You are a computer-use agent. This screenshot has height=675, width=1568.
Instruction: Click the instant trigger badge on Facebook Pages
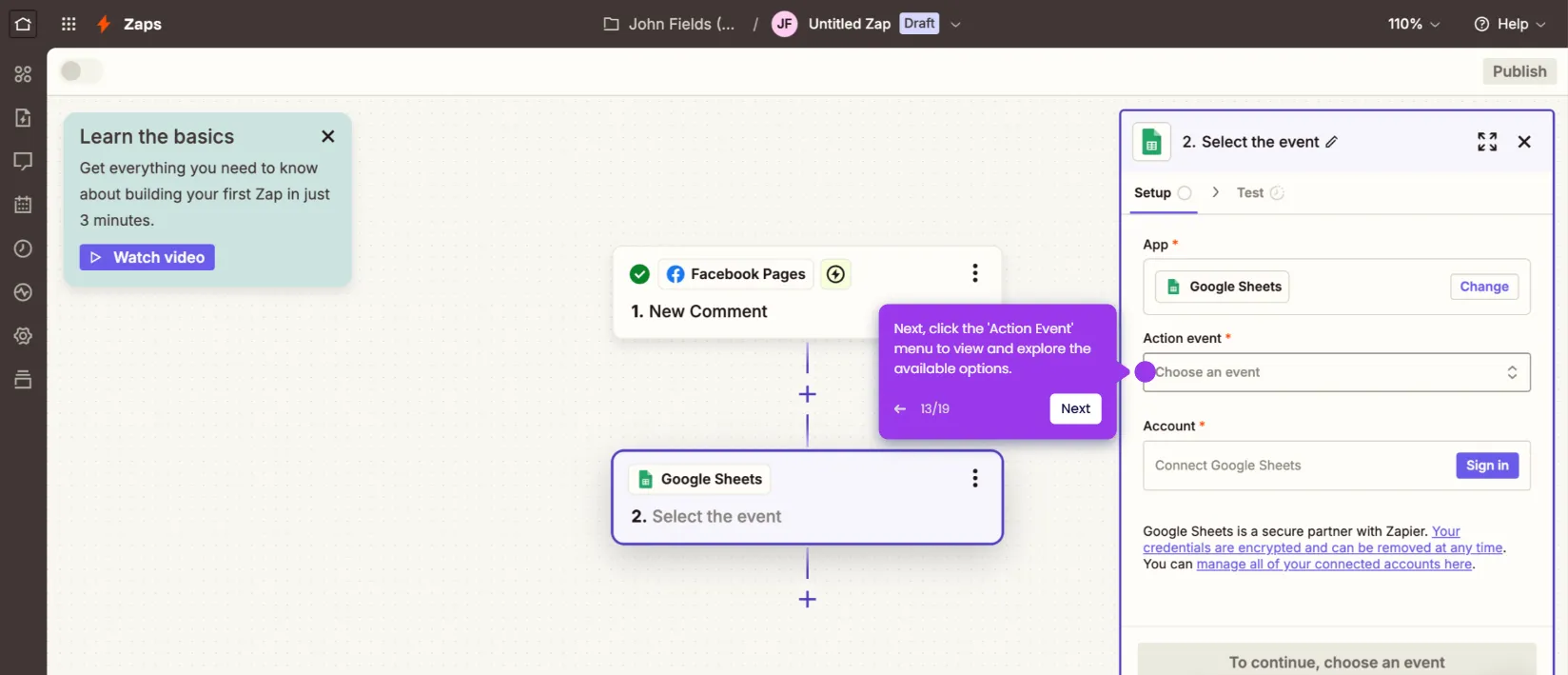[835, 274]
